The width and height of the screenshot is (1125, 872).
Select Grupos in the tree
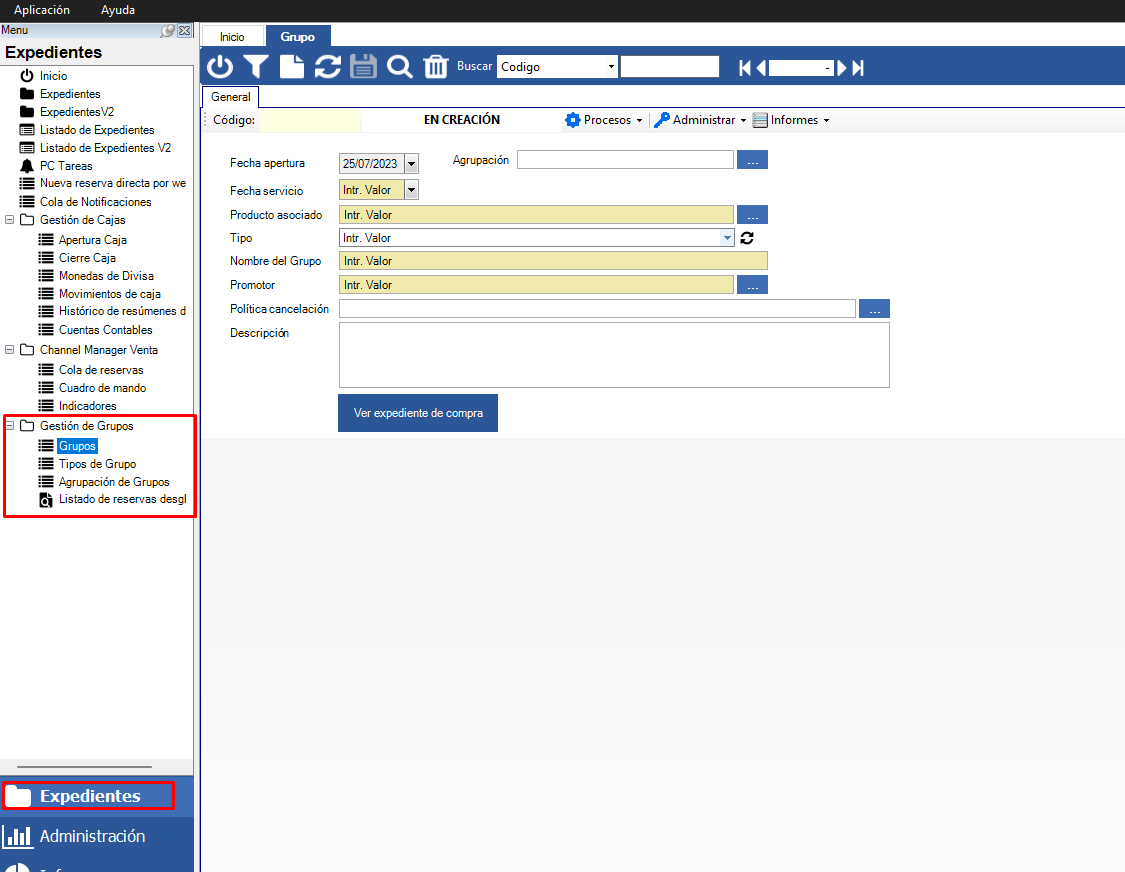(x=77, y=446)
